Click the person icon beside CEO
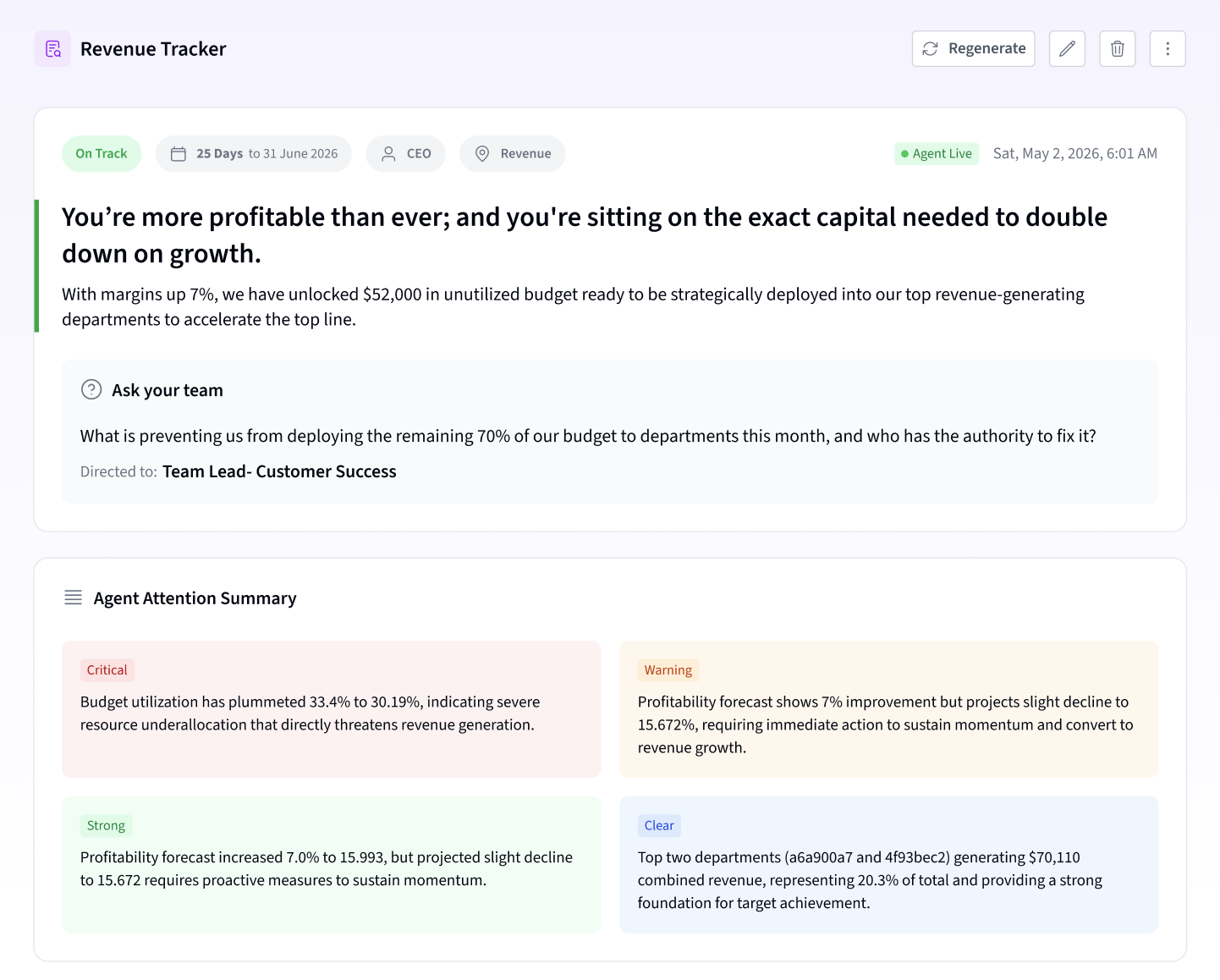 pyautogui.click(x=388, y=153)
